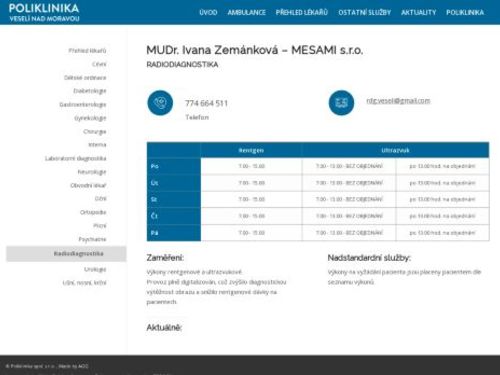Navigate to AKTUALITY in the top menu

pyautogui.click(x=418, y=12)
